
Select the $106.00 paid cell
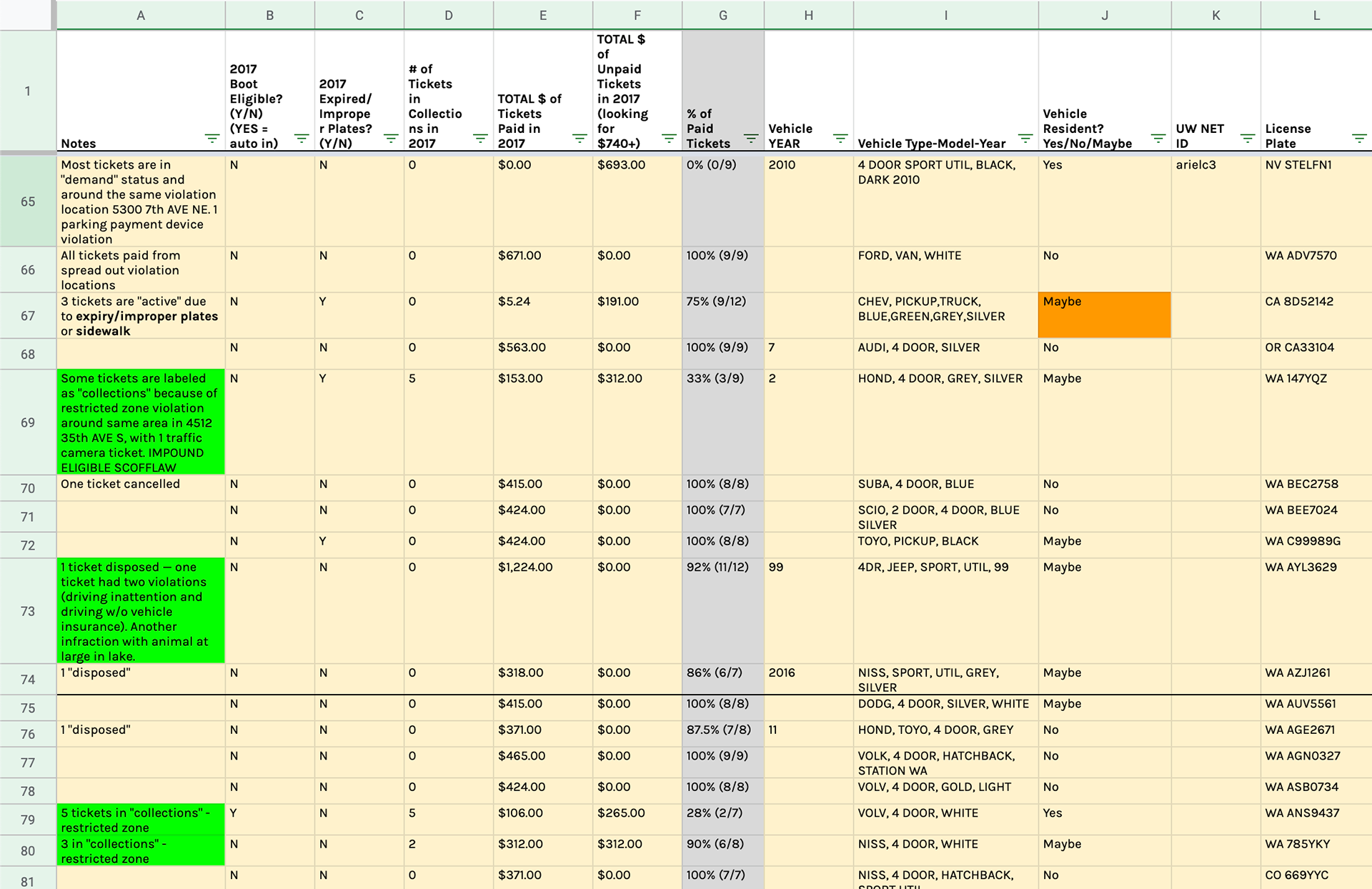pyautogui.click(x=543, y=820)
